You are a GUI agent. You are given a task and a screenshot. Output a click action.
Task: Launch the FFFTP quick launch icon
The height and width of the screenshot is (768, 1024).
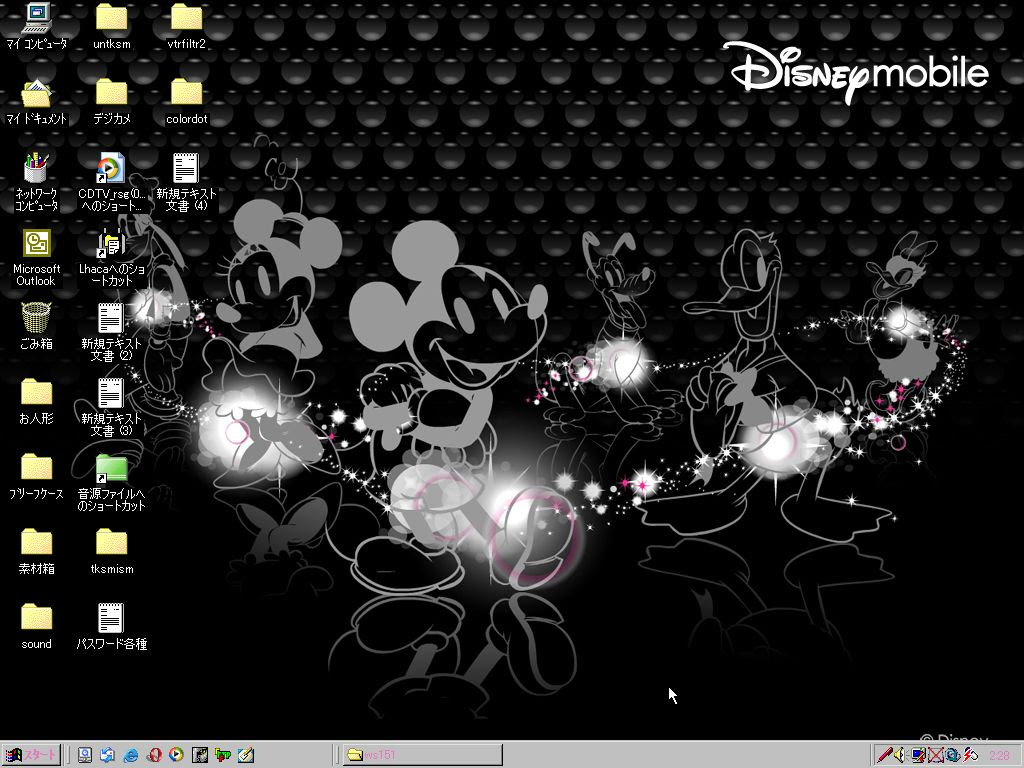(223, 755)
